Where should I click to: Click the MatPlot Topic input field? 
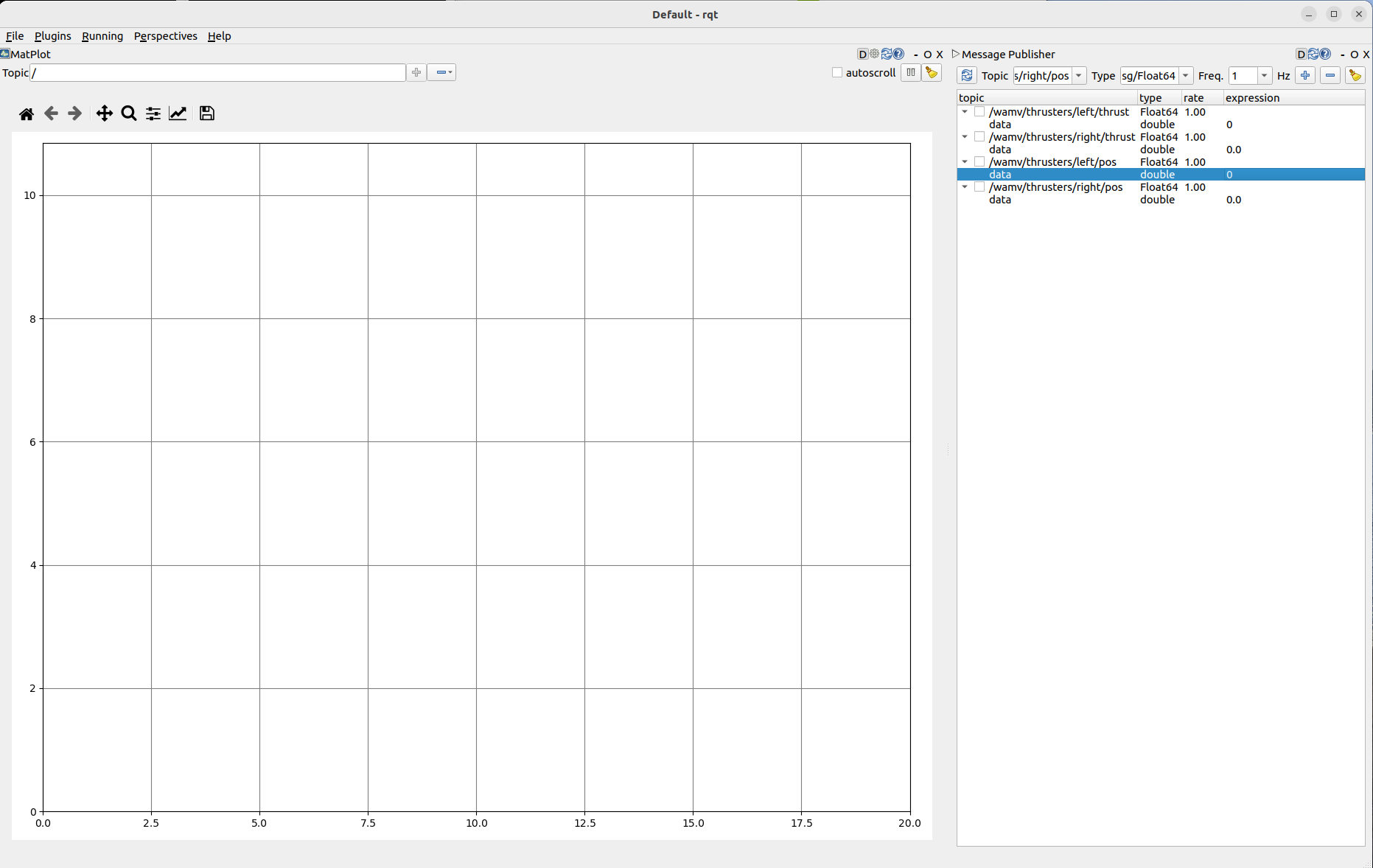(x=218, y=72)
